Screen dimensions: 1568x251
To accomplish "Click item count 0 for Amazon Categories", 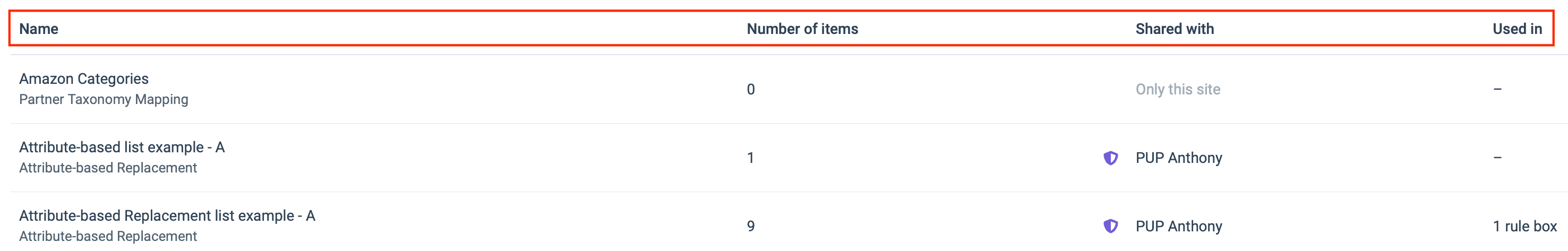I will point(750,89).
